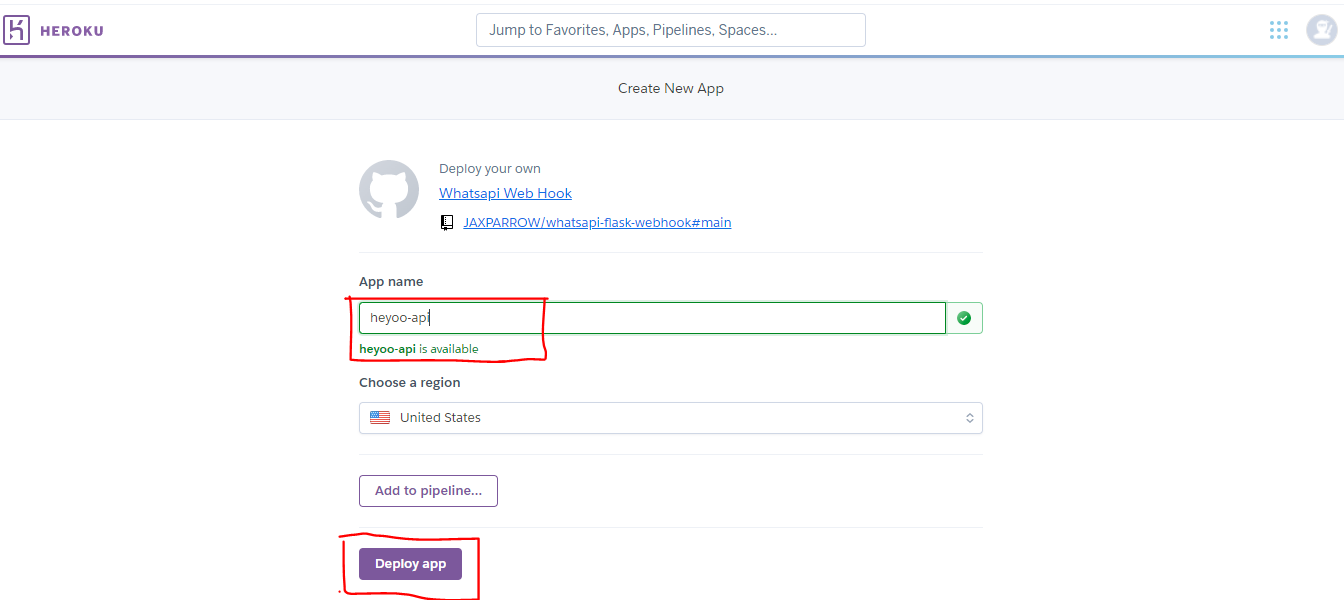The height and width of the screenshot is (600, 1344).
Task: Click the 'Choose a region' label
Action: tap(410, 383)
